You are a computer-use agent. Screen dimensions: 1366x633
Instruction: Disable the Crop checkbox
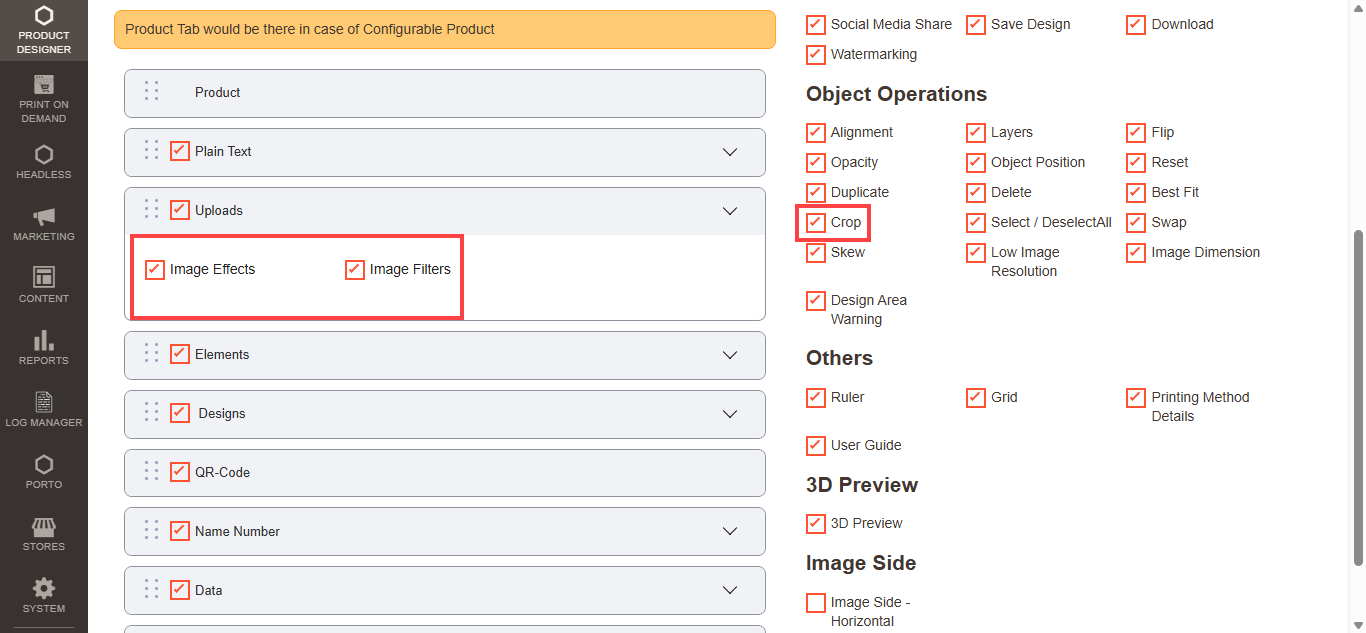tap(816, 222)
